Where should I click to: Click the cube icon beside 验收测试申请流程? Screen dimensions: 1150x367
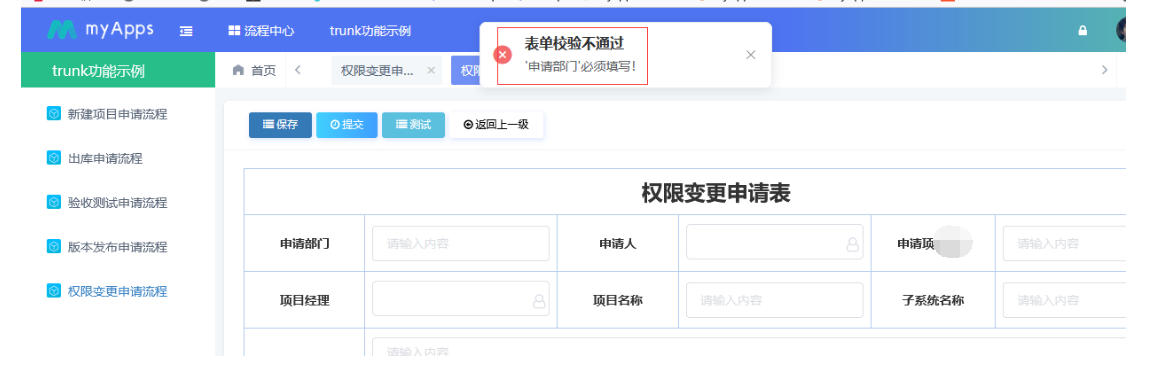54,202
